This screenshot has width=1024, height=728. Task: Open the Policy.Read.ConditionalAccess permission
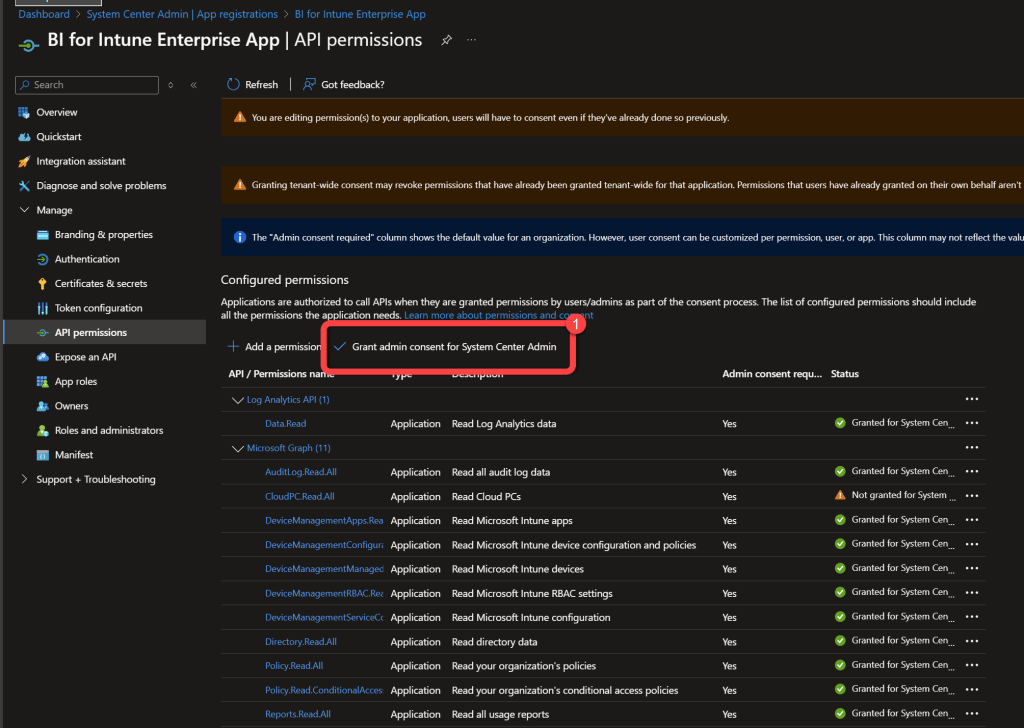click(324, 690)
